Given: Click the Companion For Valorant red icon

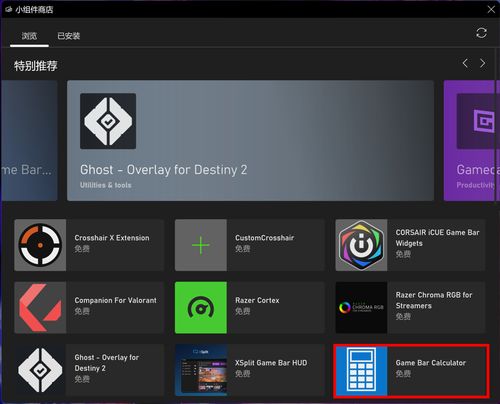Looking at the screenshot, I should click(x=40, y=307).
